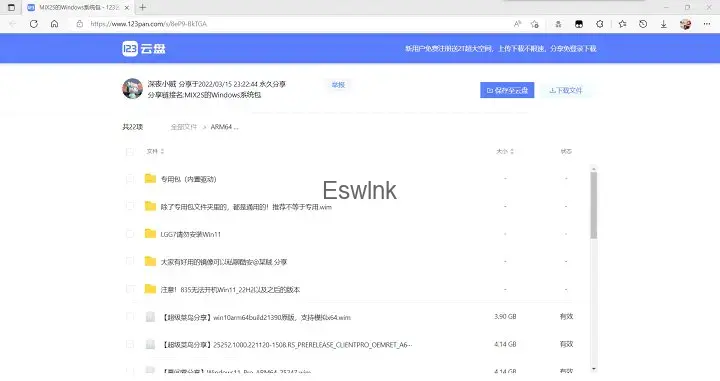
Task: Click the scrollbar up arrow of file list
Action: point(594,168)
